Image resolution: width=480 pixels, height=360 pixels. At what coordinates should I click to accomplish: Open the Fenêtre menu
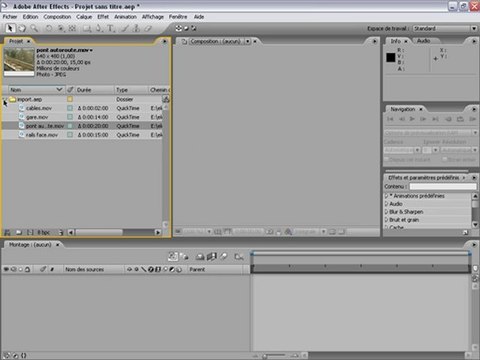click(x=178, y=17)
